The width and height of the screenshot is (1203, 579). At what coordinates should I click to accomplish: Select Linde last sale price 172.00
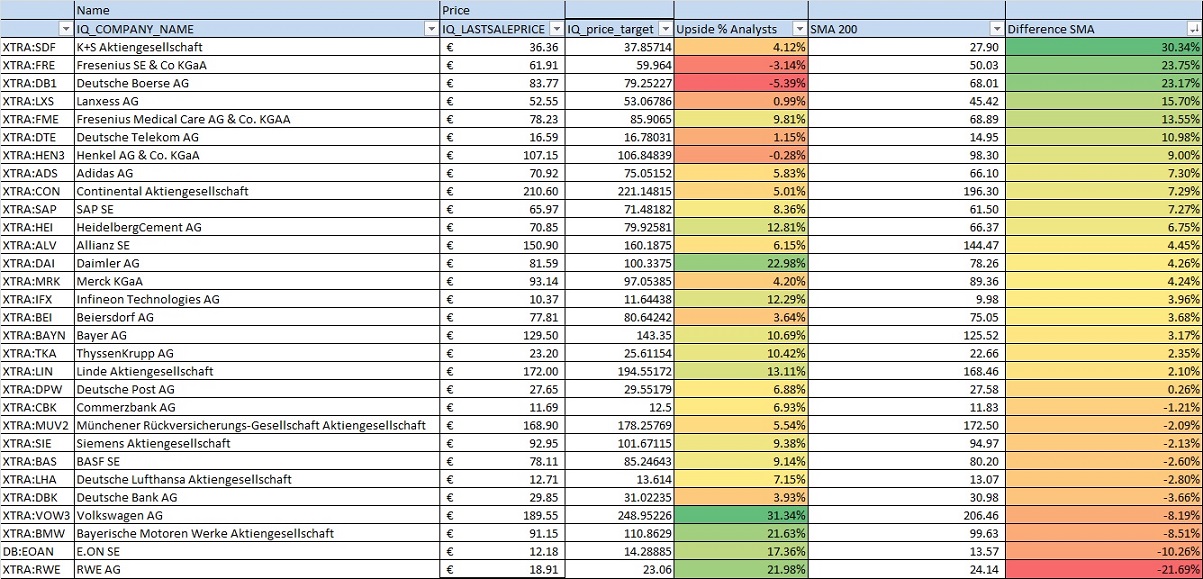tap(502, 371)
